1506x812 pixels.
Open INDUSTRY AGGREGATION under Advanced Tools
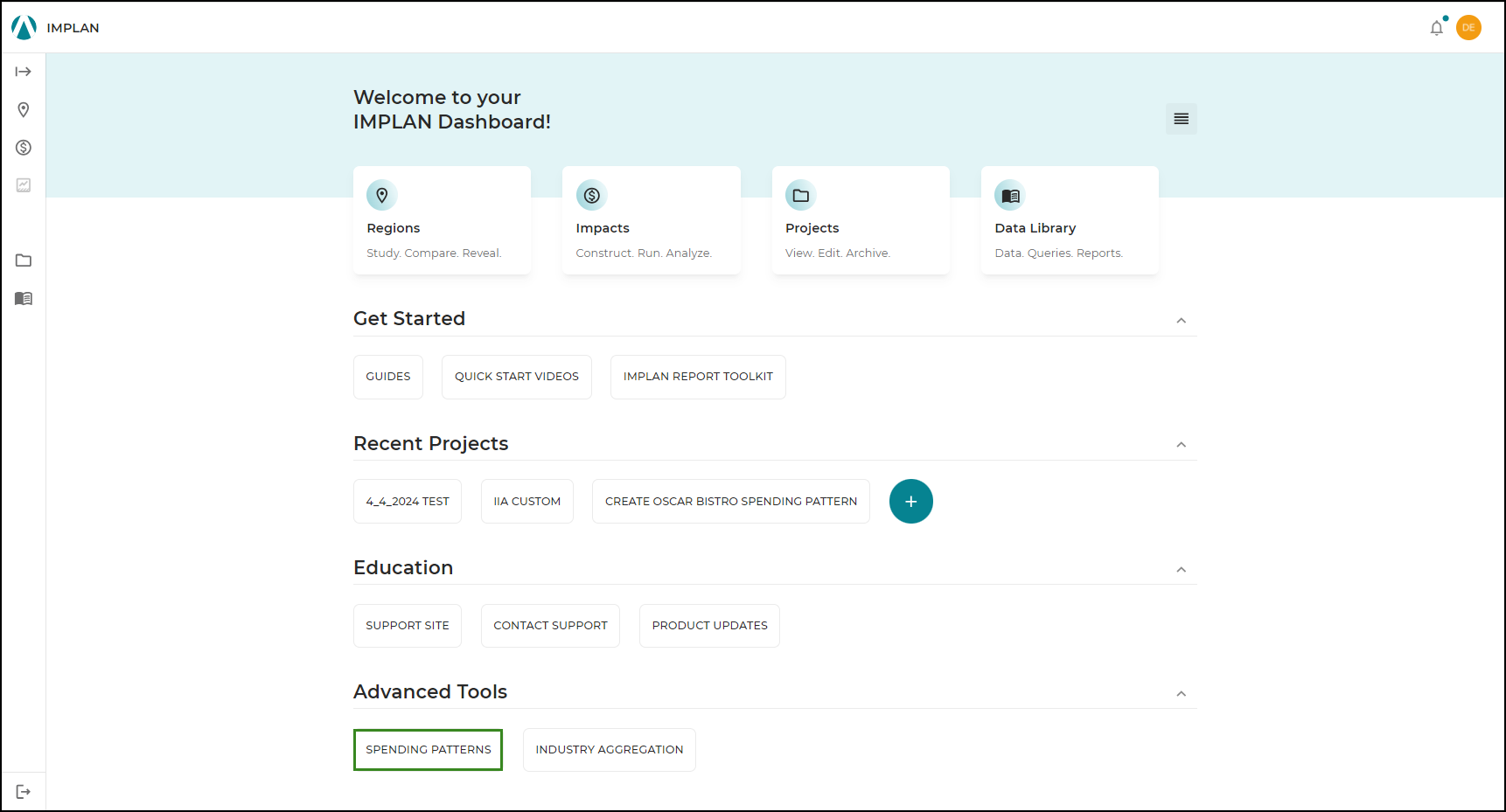(609, 749)
